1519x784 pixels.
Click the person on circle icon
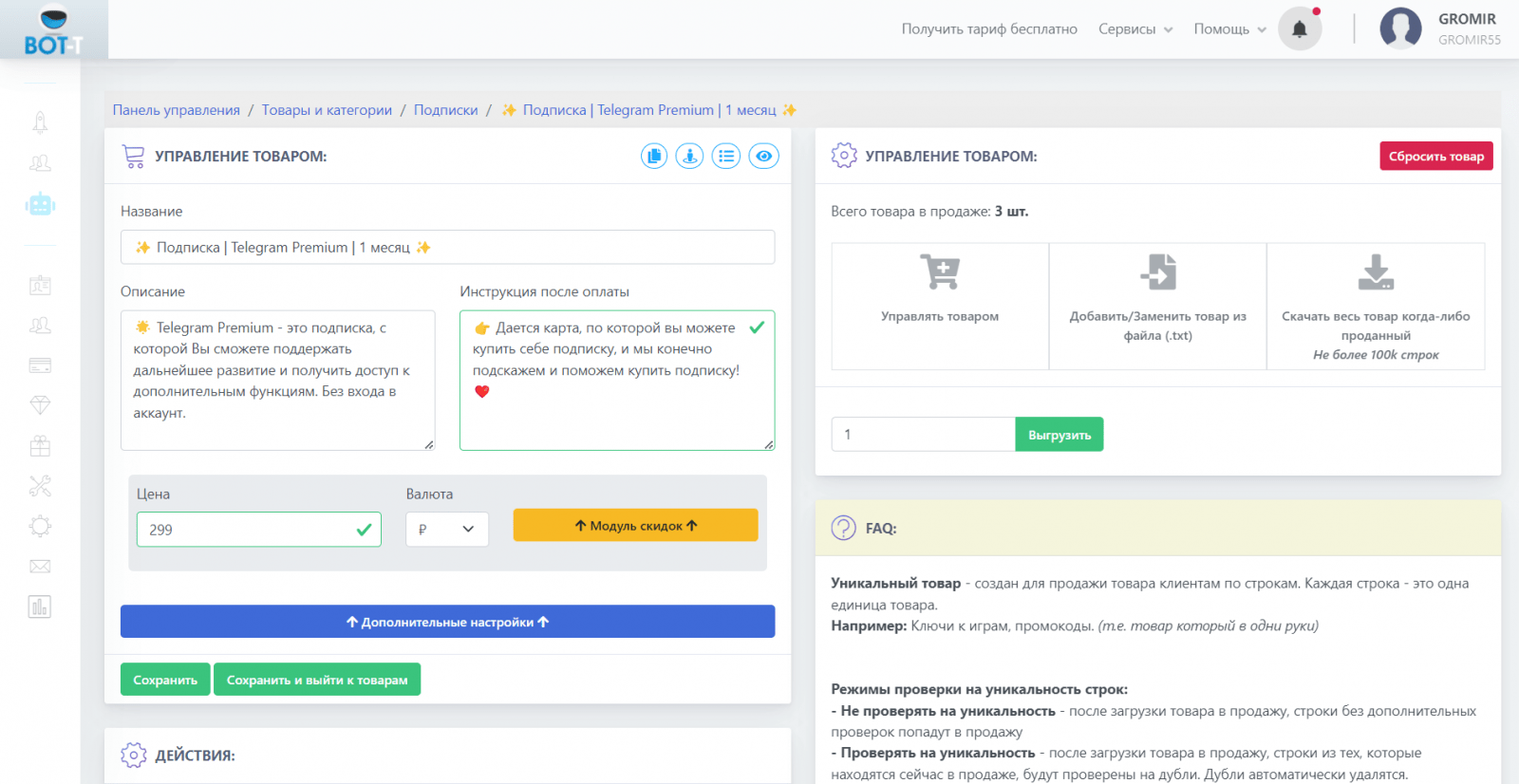pyautogui.click(x=689, y=156)
